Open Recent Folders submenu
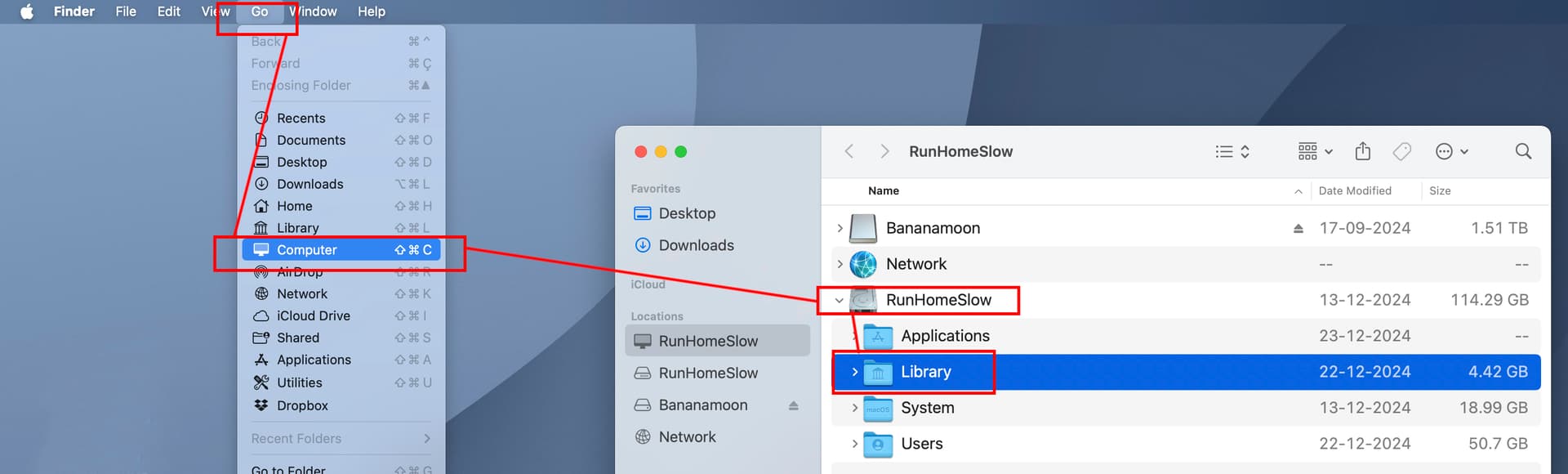The width and height of the screenshot is (1568, 474). click(x=341, y=439)
